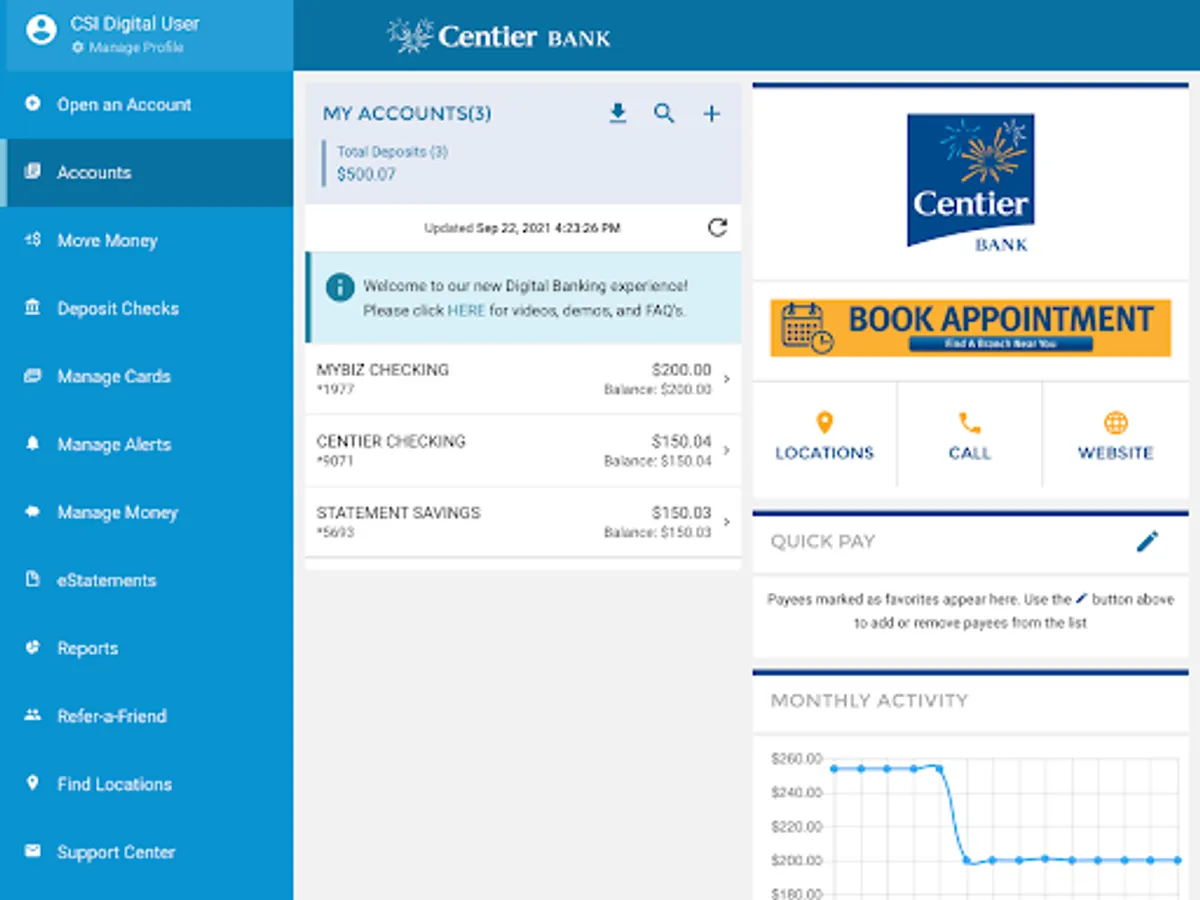
Task: Select the MYBIZ CHECKING account name
Action: coord(383,369)
